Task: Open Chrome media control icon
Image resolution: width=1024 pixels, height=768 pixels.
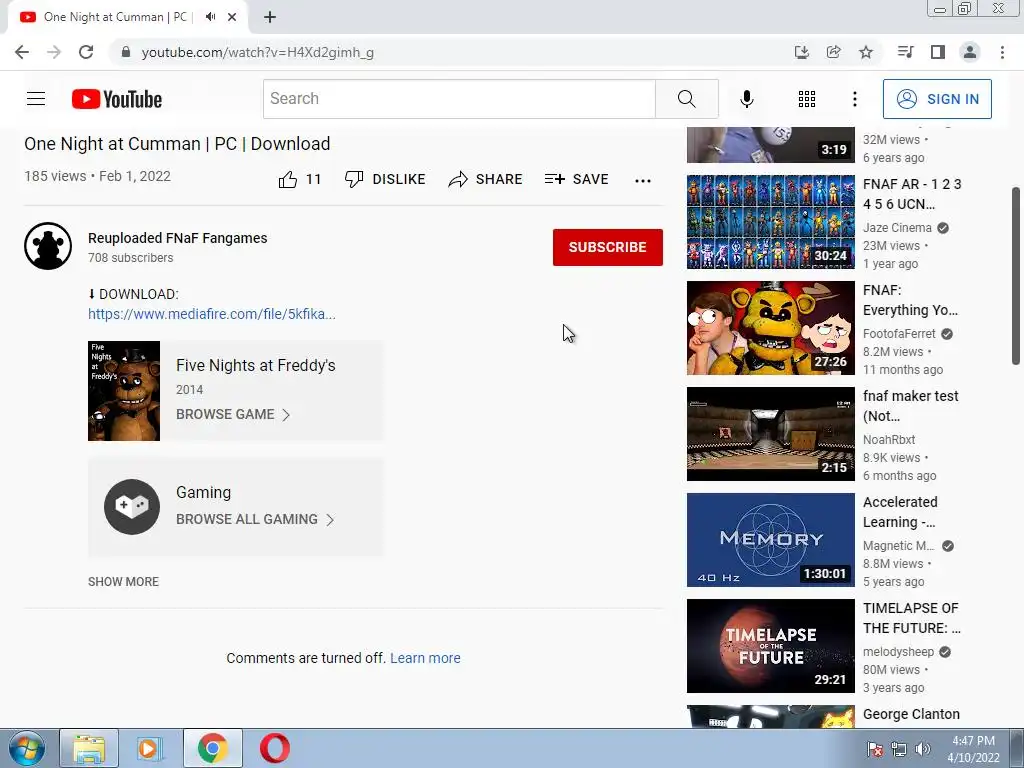Action: click(x=905, y=52)
